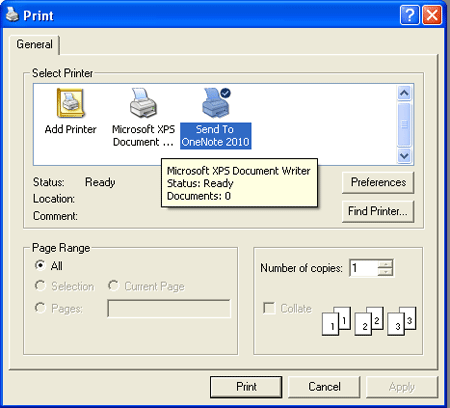Click the 'Documents: 0' tooltip line

[199, 196]
